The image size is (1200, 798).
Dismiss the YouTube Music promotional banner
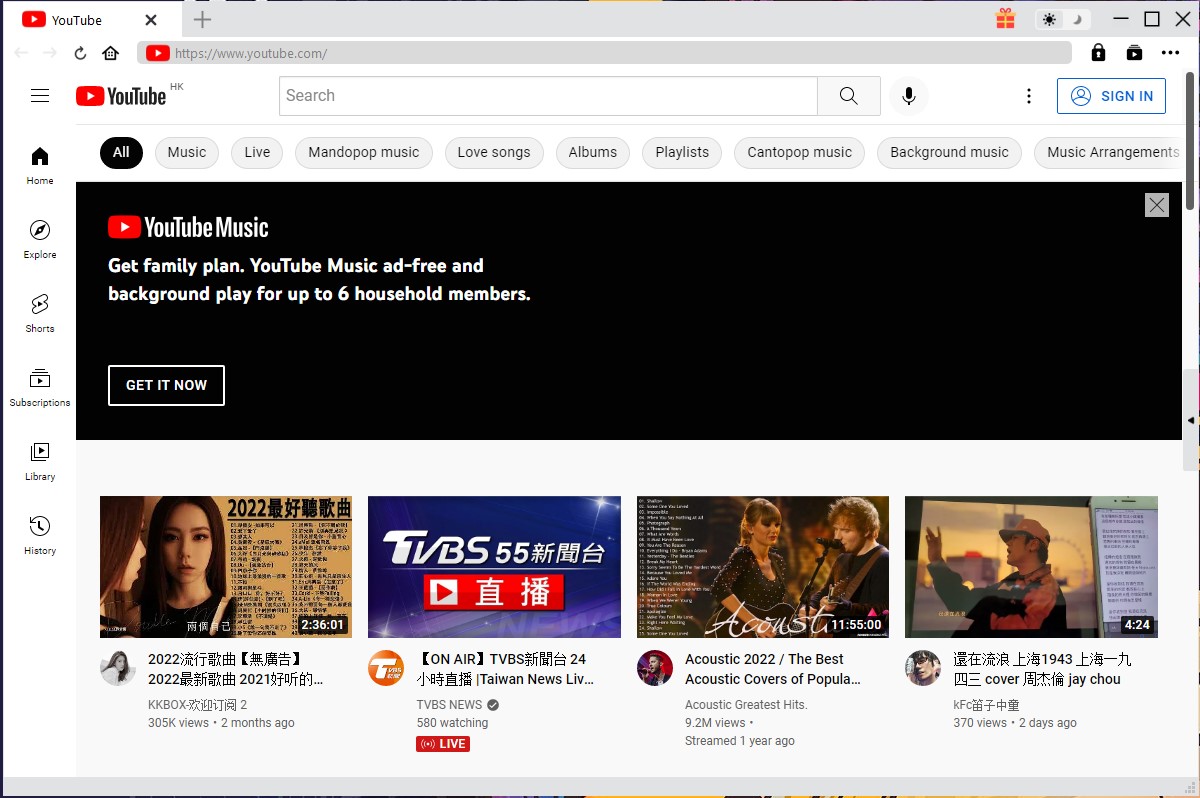click(x=1156, y=205)
